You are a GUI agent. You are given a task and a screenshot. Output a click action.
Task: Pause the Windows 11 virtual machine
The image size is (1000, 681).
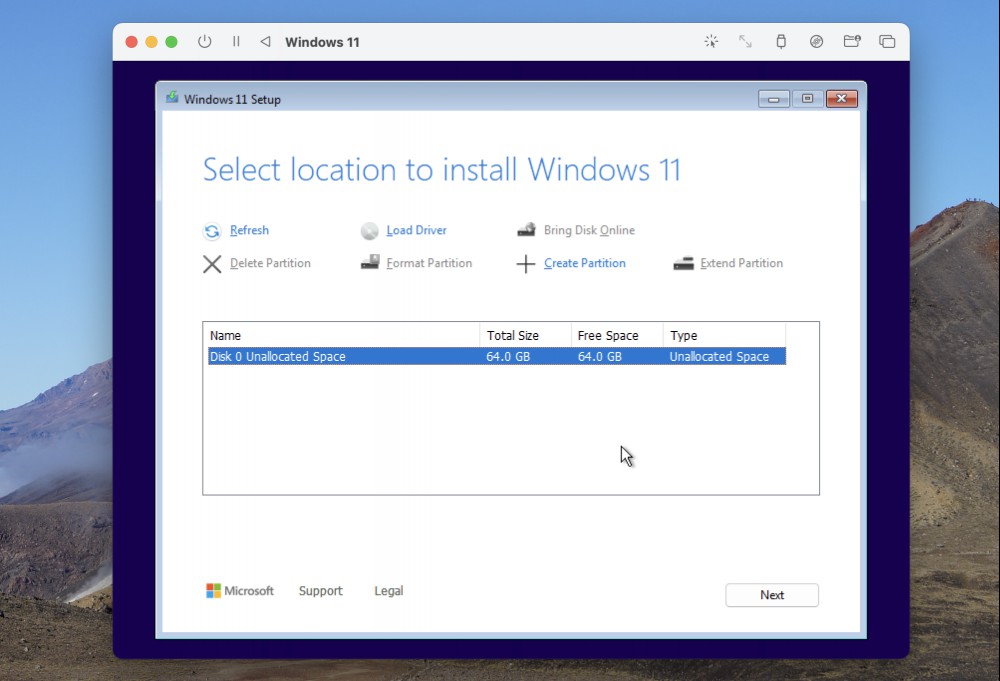point(236,41)
